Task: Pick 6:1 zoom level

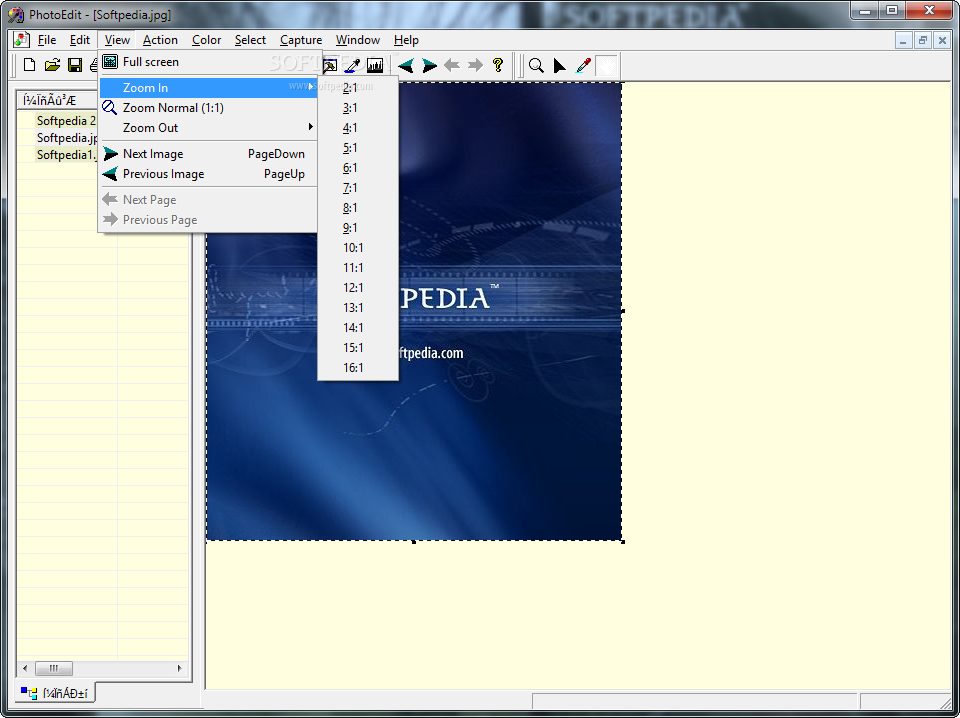Action: click(358, 168)
